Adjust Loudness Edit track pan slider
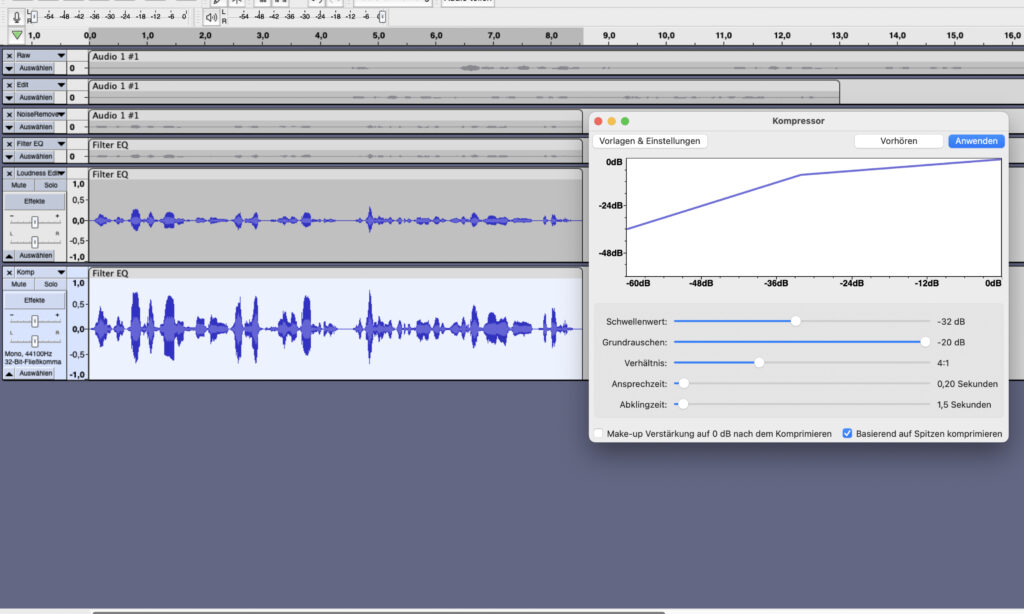 pos(35,242)
